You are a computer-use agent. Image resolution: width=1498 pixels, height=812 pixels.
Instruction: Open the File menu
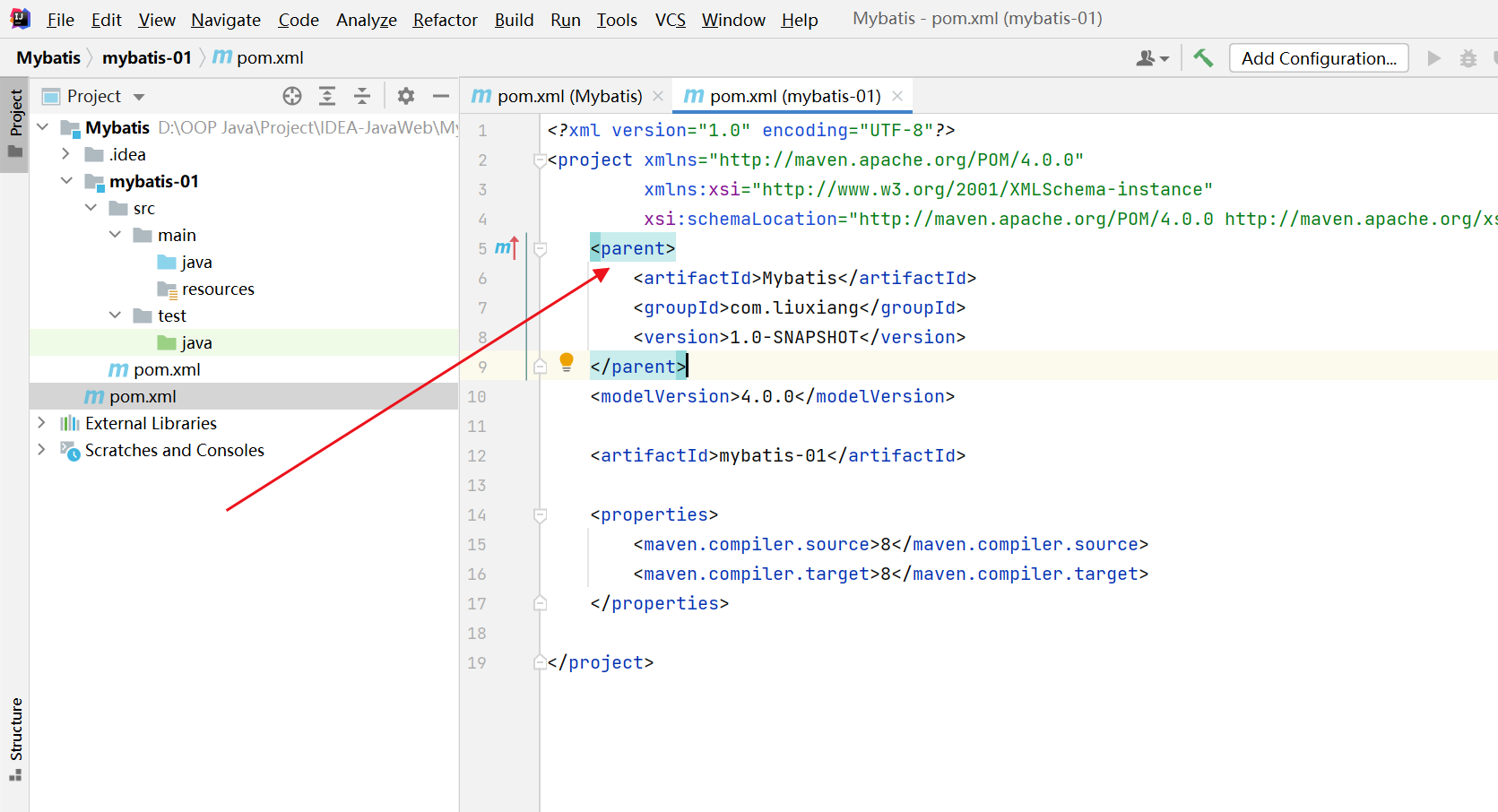pos(60,20)
